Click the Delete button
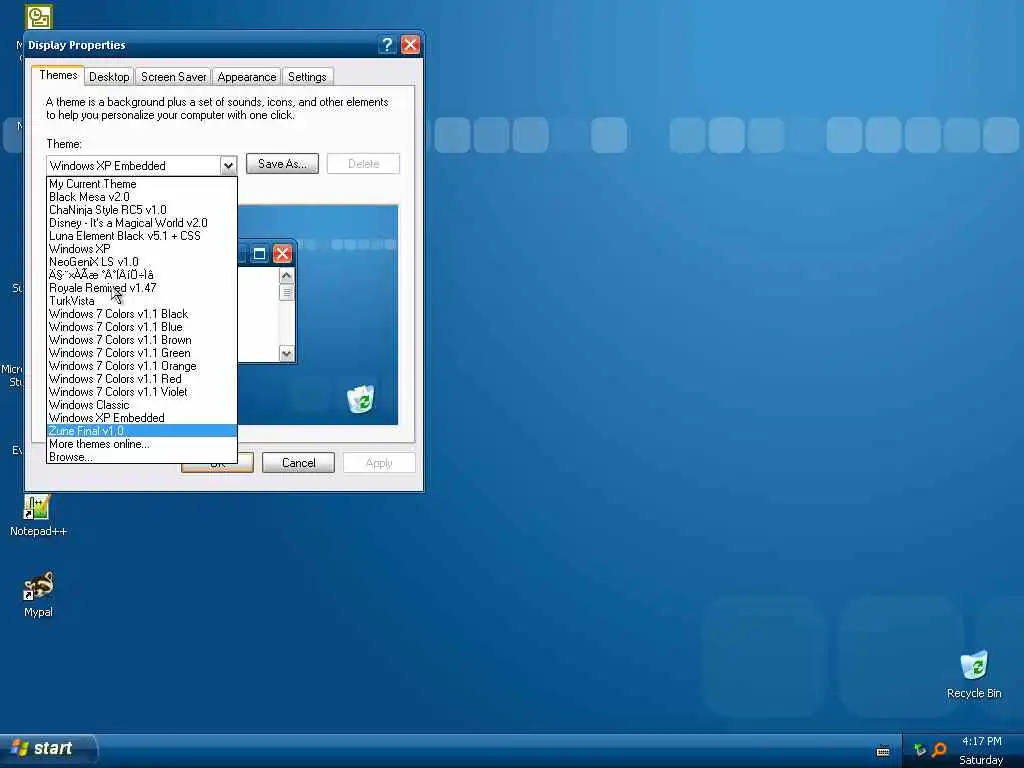Screen dimensions: 1024x768 coord(363,164)
